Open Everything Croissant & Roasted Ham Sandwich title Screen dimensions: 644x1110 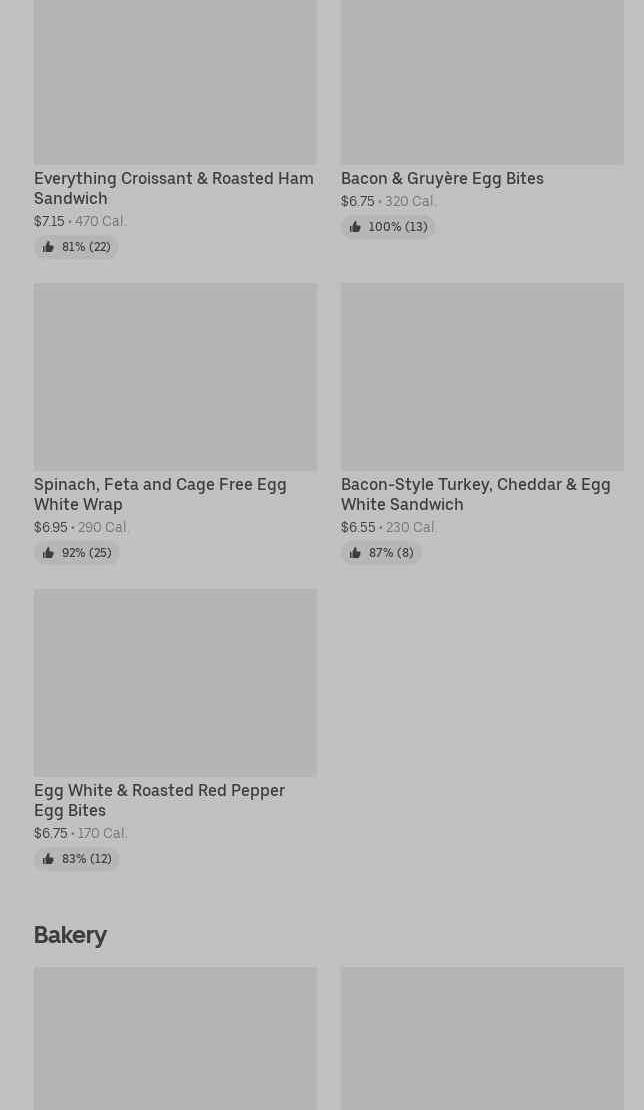(173, 188)
